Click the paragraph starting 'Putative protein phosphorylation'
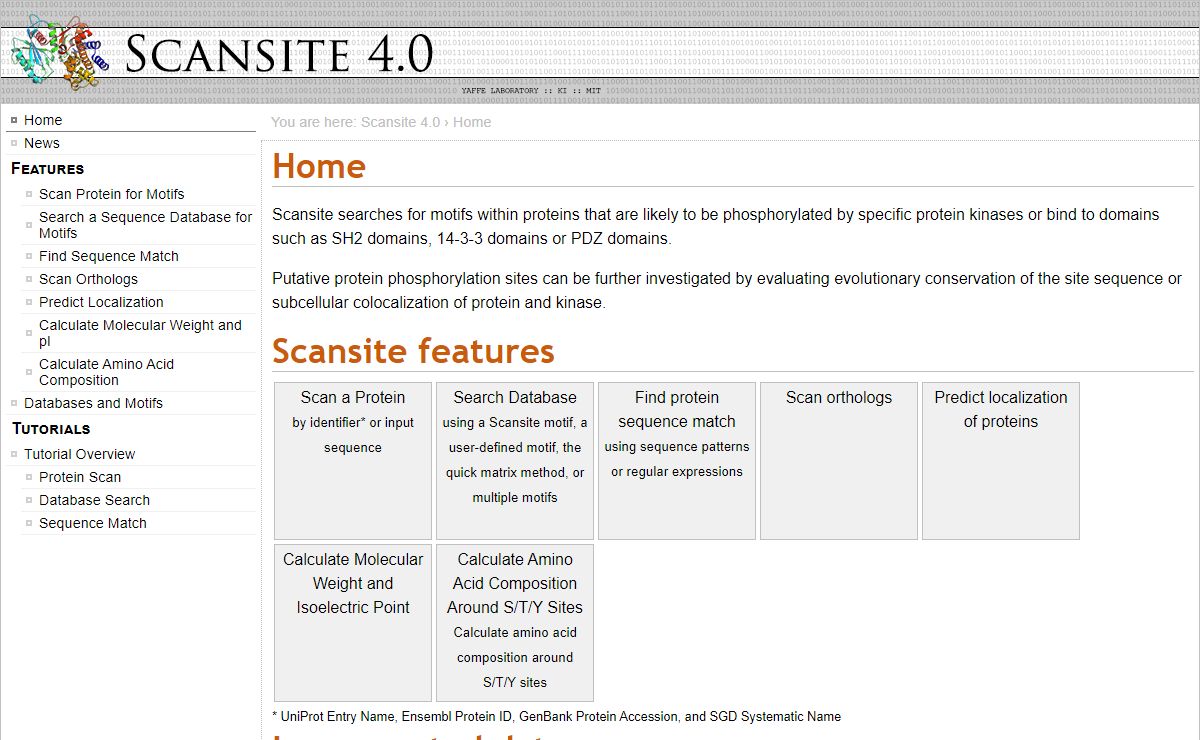 (x=727, y=291)
